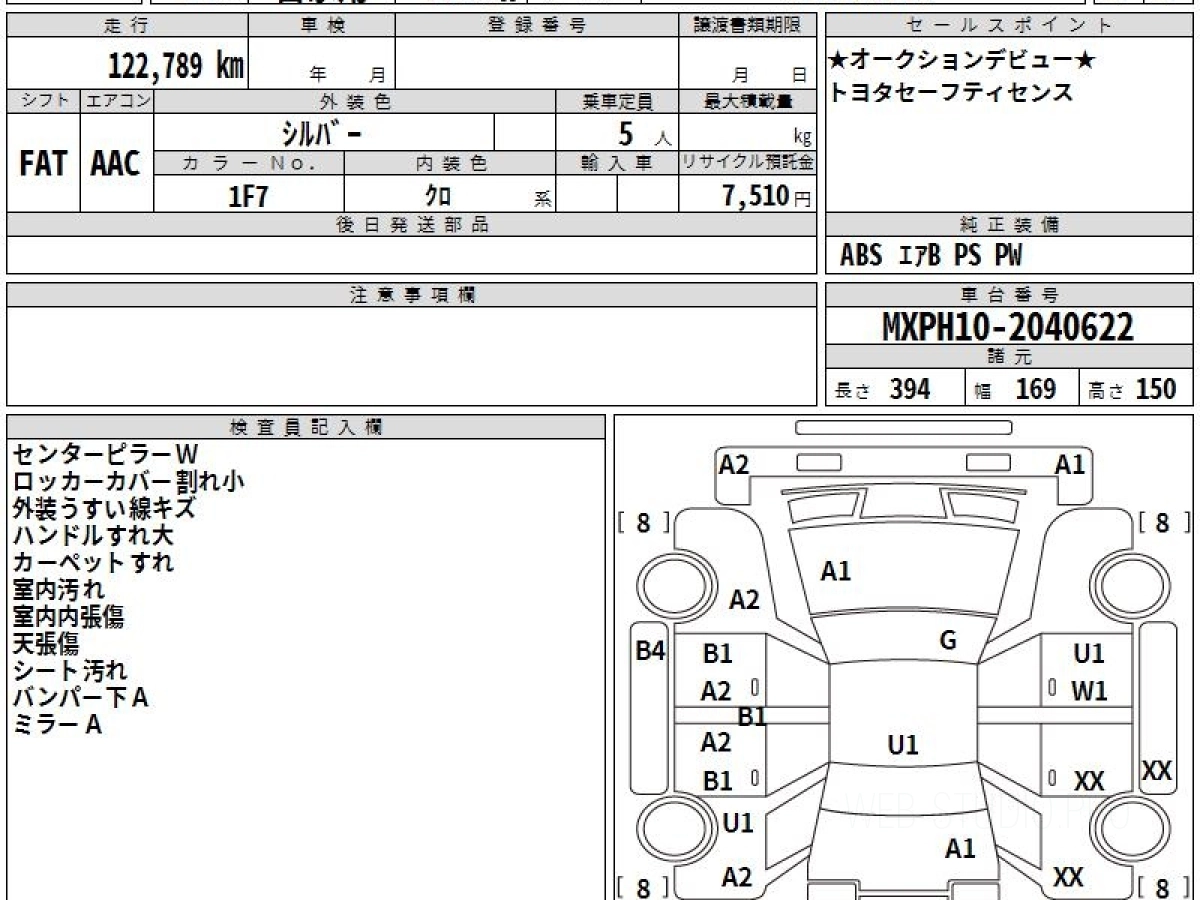Click the U1 mark on the roof
1200x900 pixels.
[x=902, y=745]
